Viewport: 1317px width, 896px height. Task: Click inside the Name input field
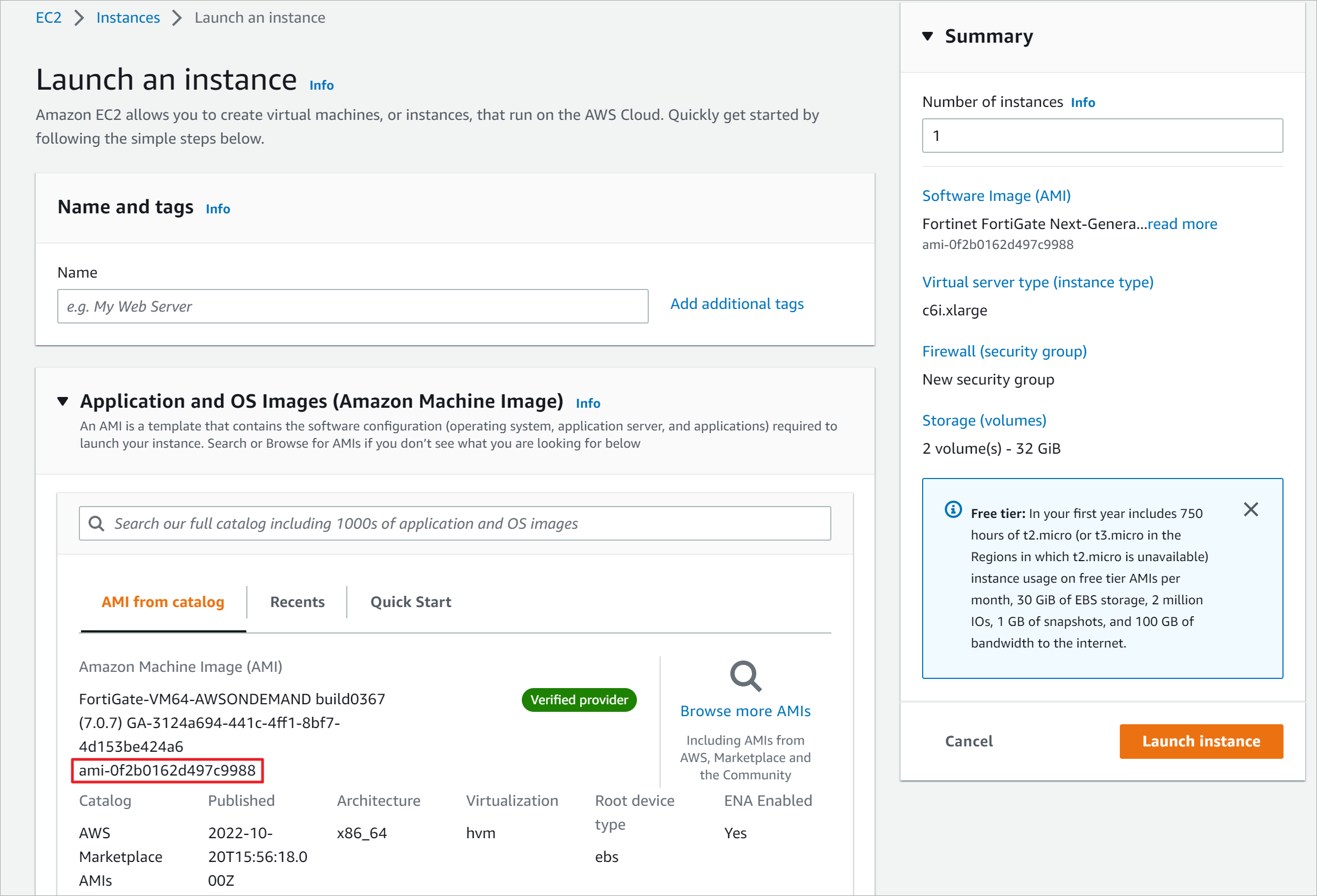[353, 307]
